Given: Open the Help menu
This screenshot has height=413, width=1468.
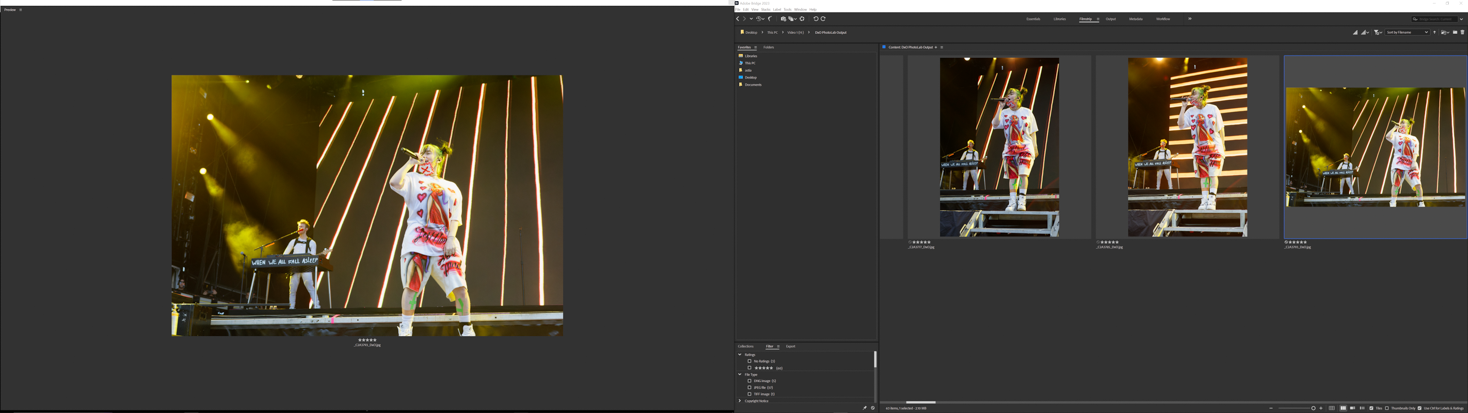Looking at the screenshot, I should (x=813, y=9).
